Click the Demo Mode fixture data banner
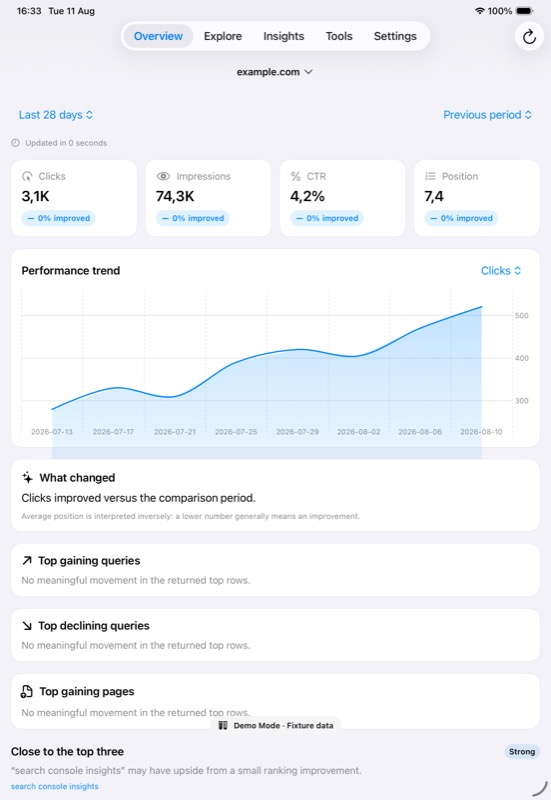 276,725
